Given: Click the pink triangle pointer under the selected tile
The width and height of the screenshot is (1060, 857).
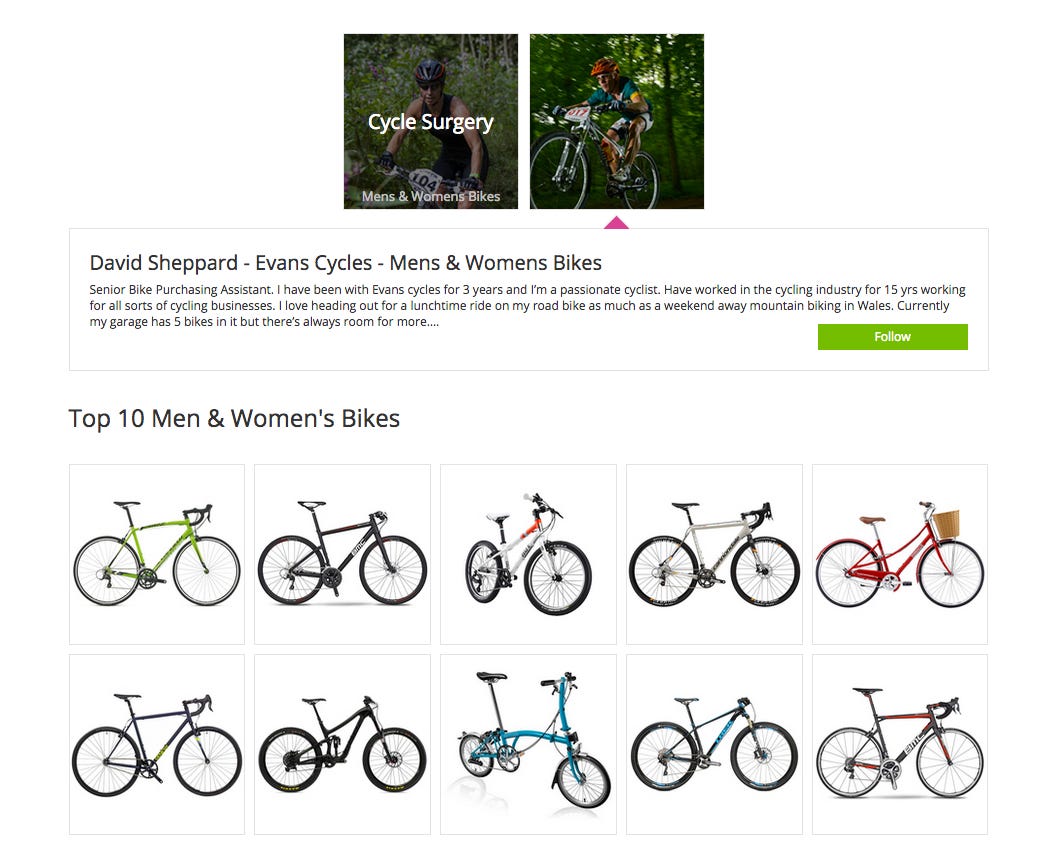Looking at the screenshot, I should (617, 222).
